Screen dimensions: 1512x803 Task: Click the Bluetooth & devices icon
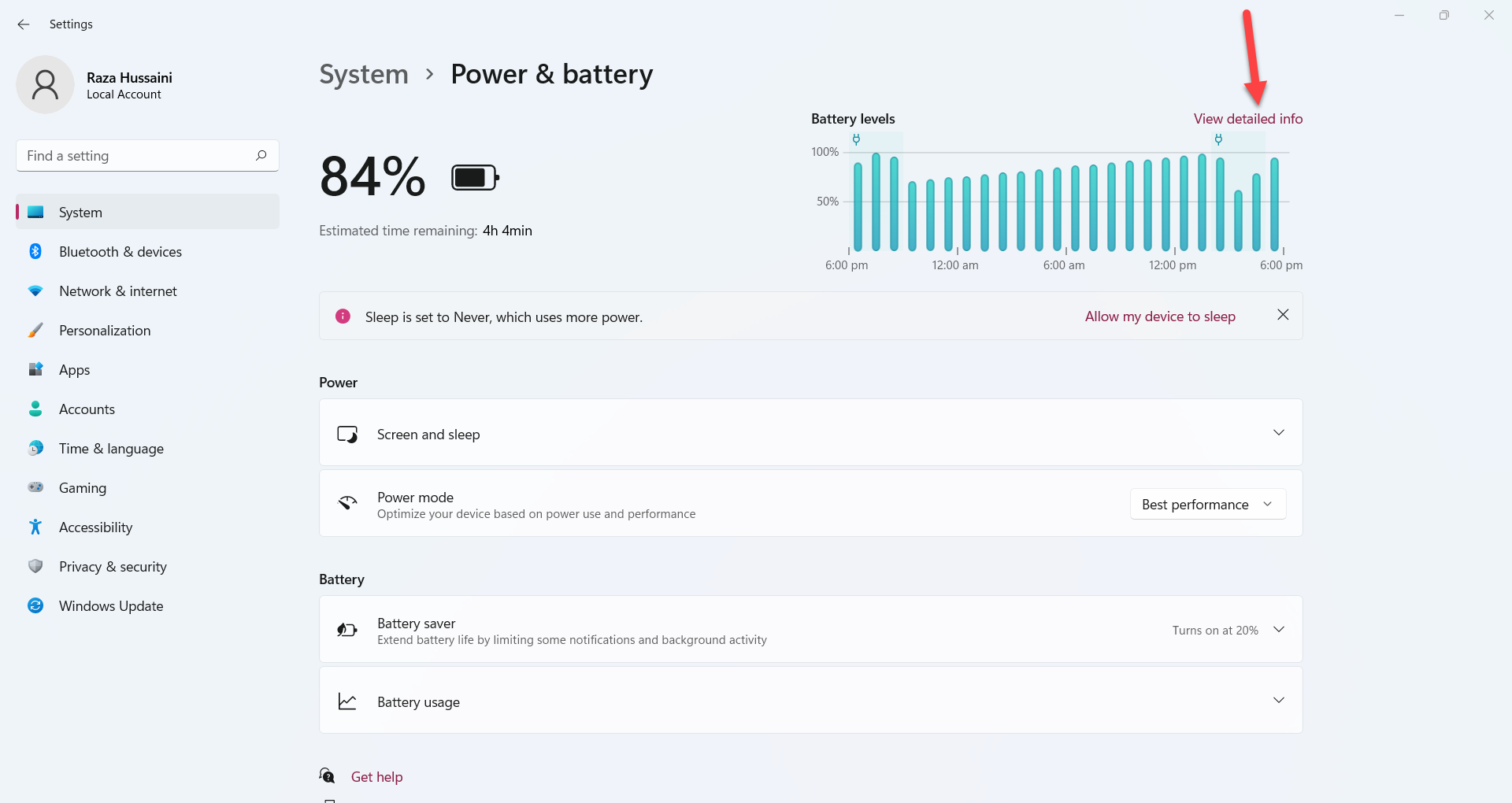point(35,252)
